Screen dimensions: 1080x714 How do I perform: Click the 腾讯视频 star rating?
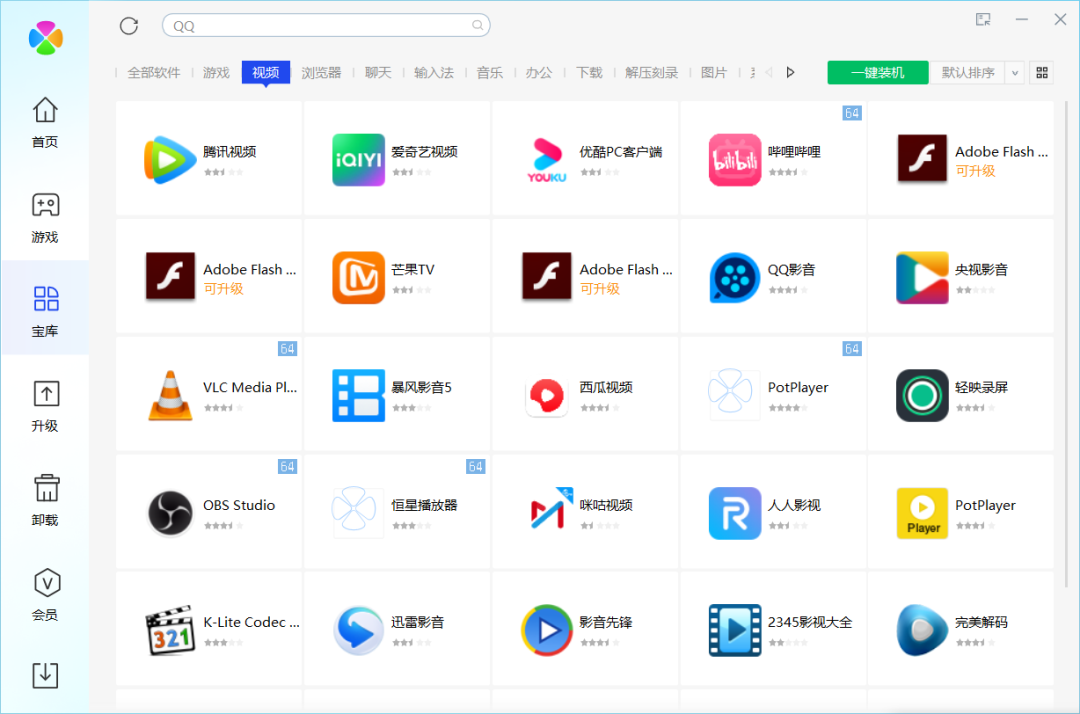pyautogui.click(x=223, y=172)
